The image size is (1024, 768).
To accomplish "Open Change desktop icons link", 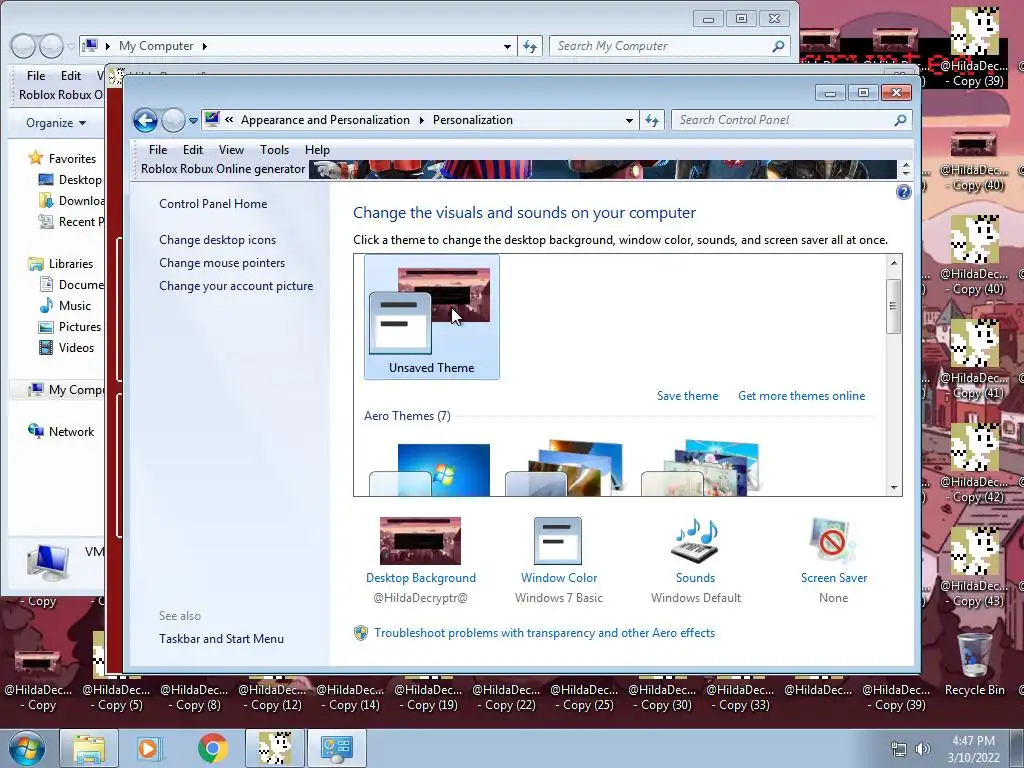I will pyautogui.click(x=217, y=240).
